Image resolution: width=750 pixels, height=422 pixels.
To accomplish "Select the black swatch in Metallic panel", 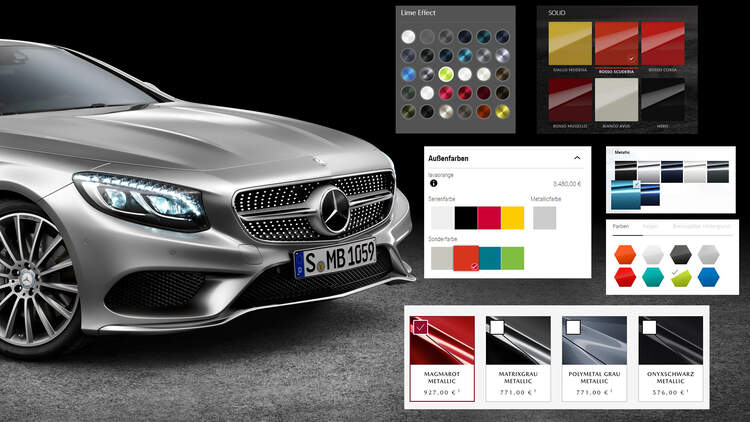I will point(626,172).
